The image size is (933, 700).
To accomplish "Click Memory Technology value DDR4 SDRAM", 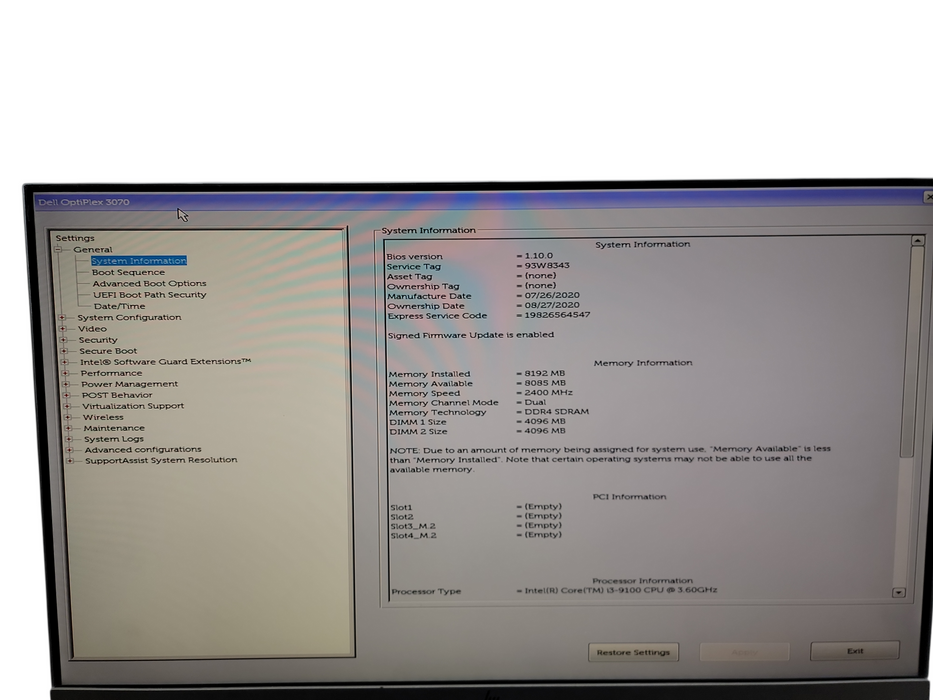I will (x=556, y=411).
